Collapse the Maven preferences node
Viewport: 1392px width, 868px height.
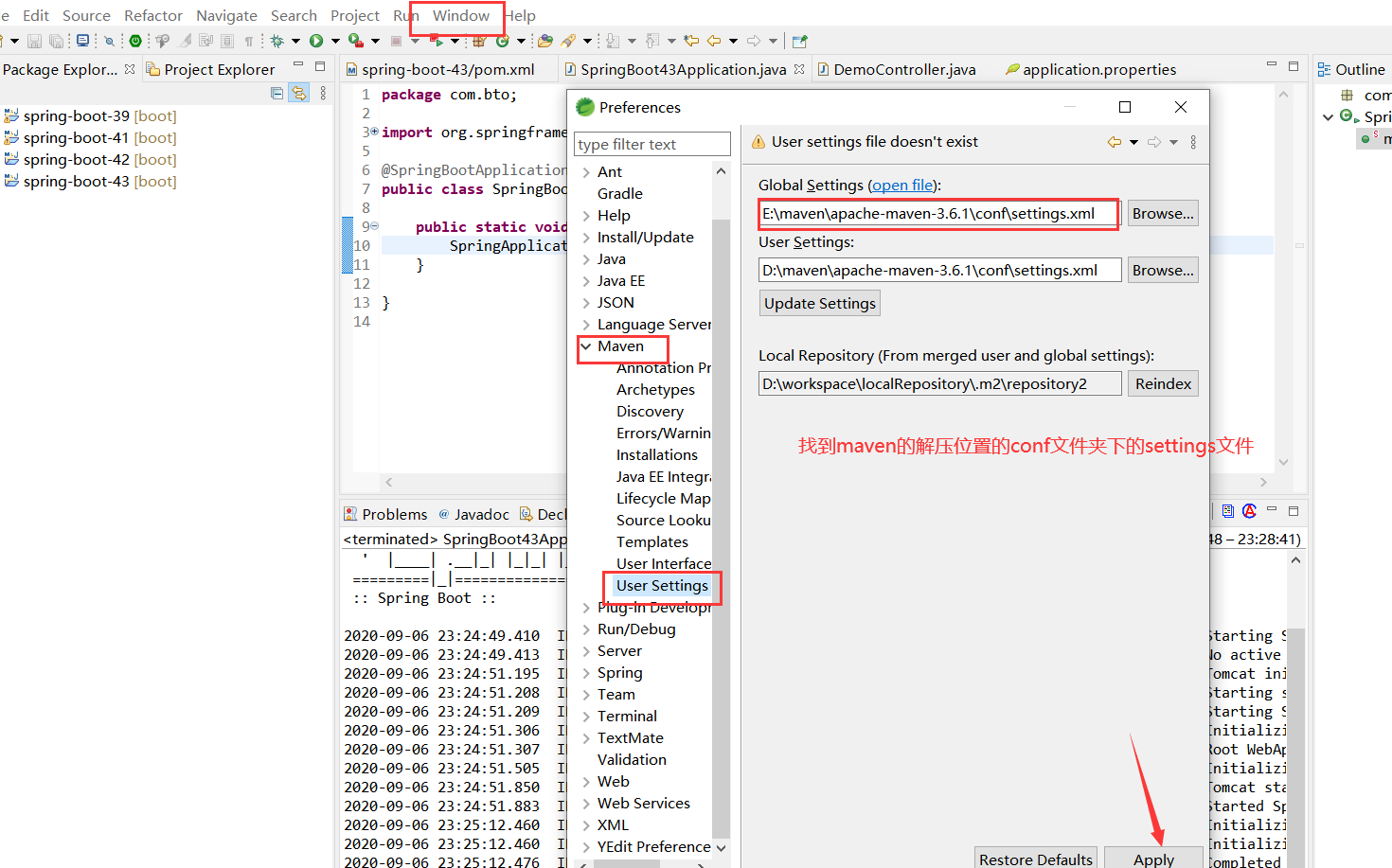point(585,346)
